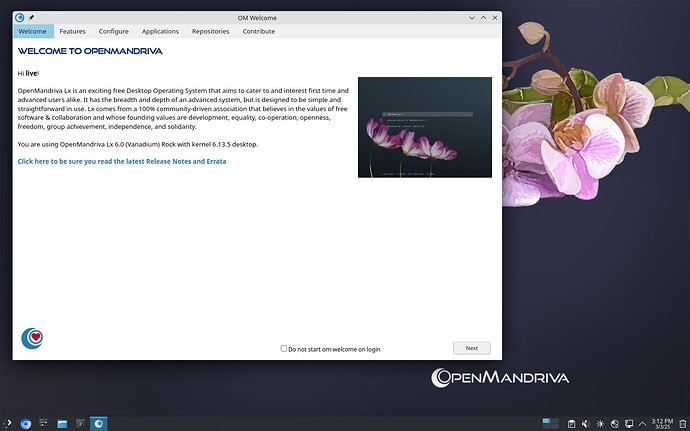Click the OM Welcome window menu icon

coord(19,18)
